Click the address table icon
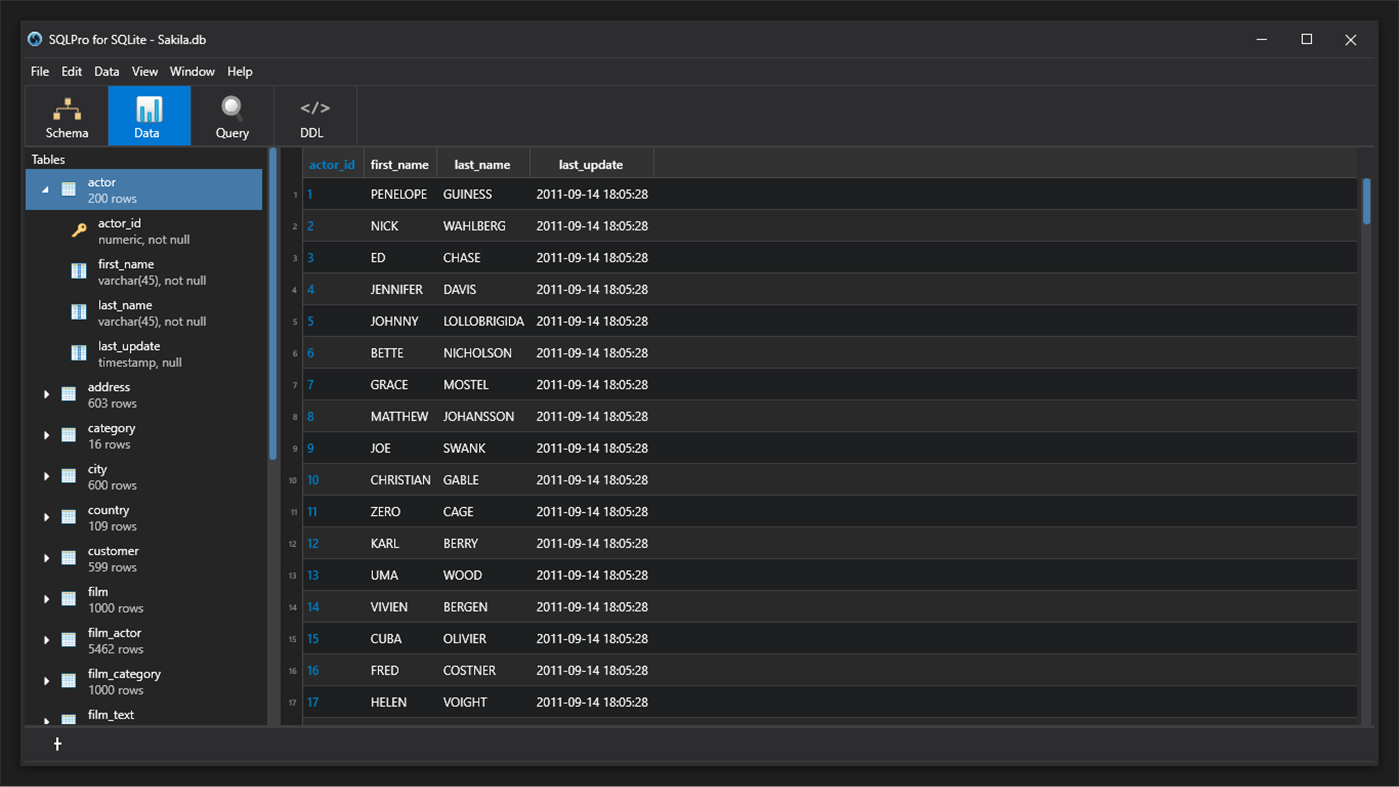Image resolution: width=1399 pixels, height=787 pixels. [x=69, y=394]
